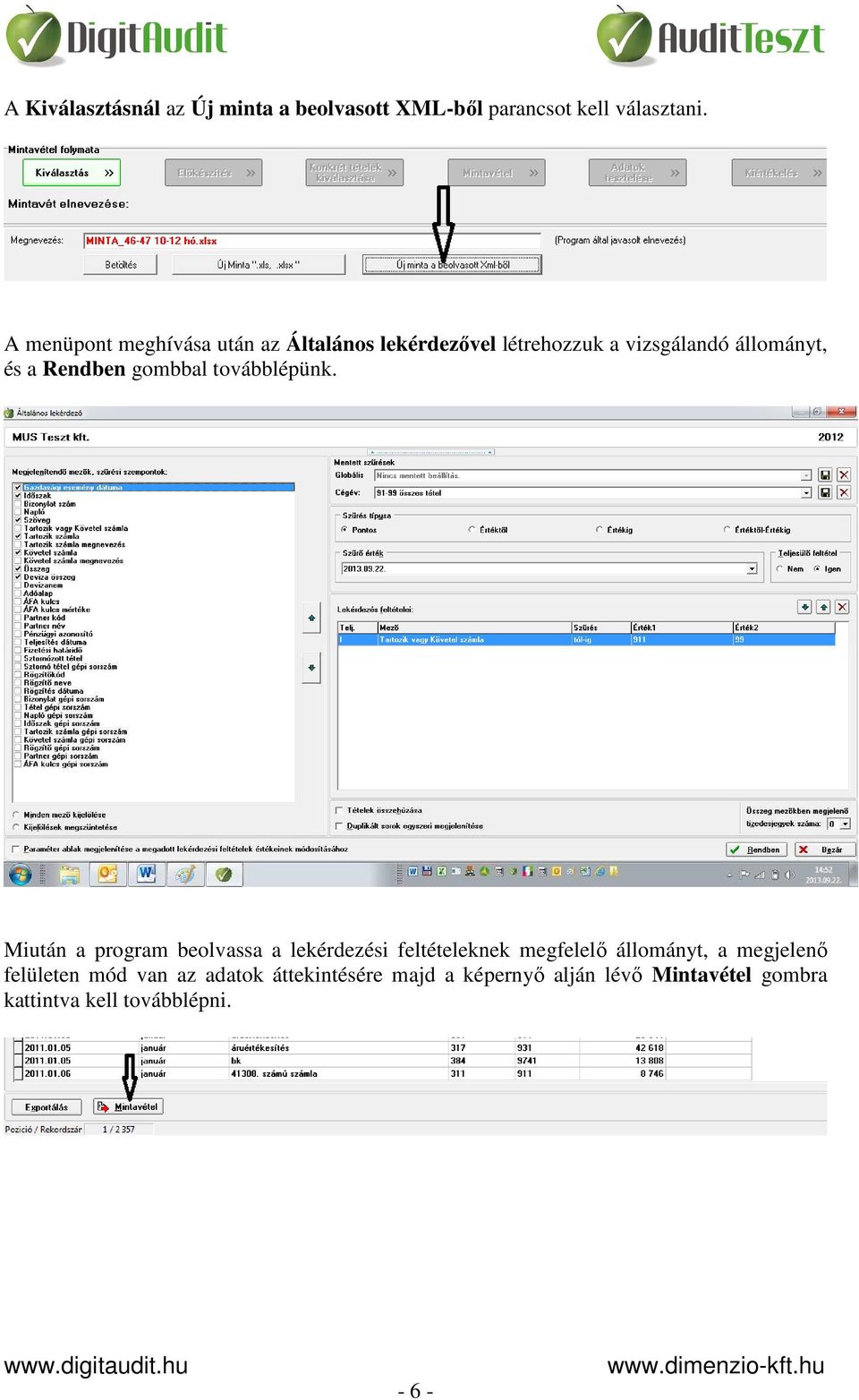Open Word from the taskbar
This screenshot has width=859, height=1400.
coord(146,875)
